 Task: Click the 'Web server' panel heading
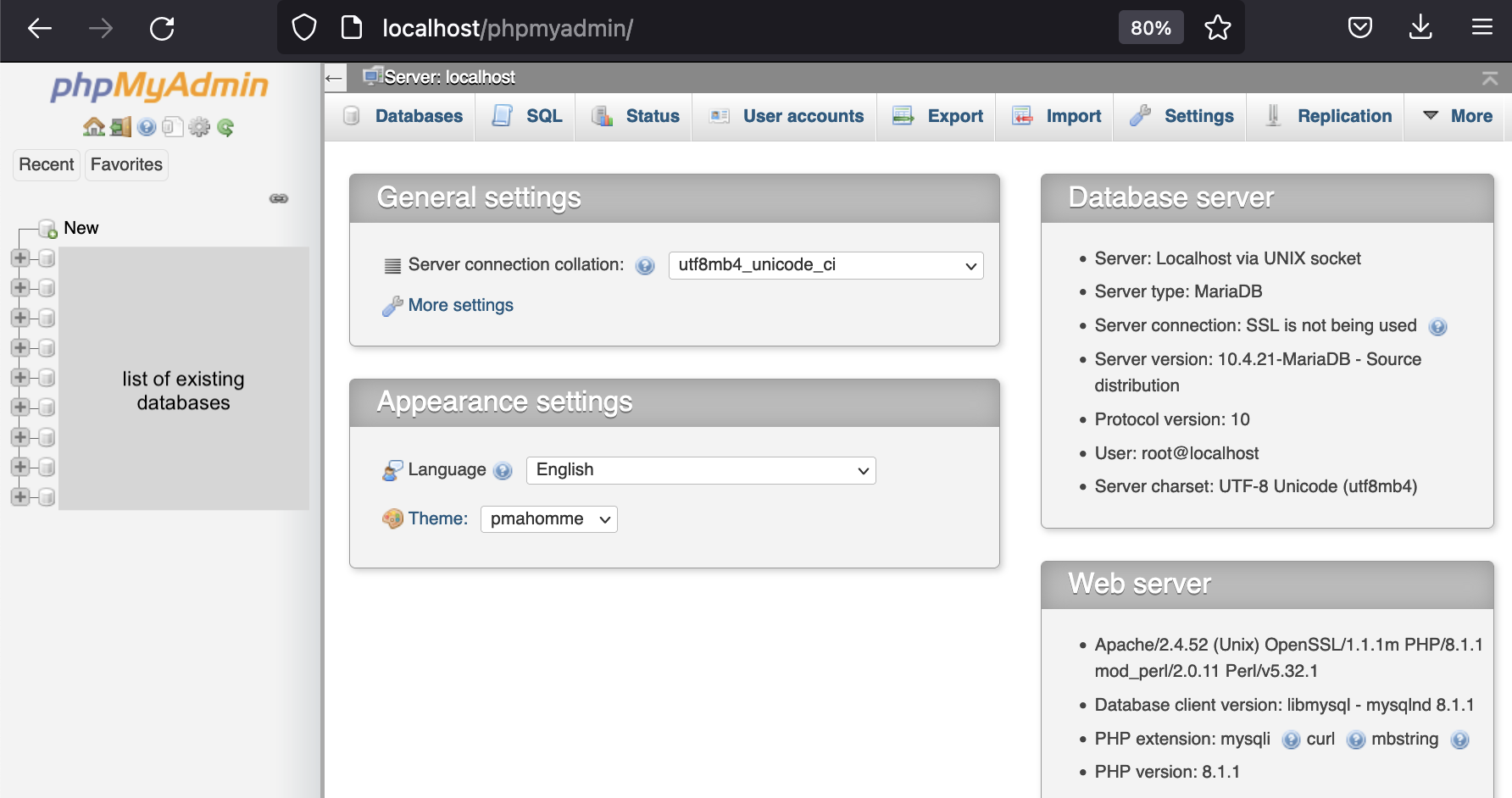(x=1139, y=584)
